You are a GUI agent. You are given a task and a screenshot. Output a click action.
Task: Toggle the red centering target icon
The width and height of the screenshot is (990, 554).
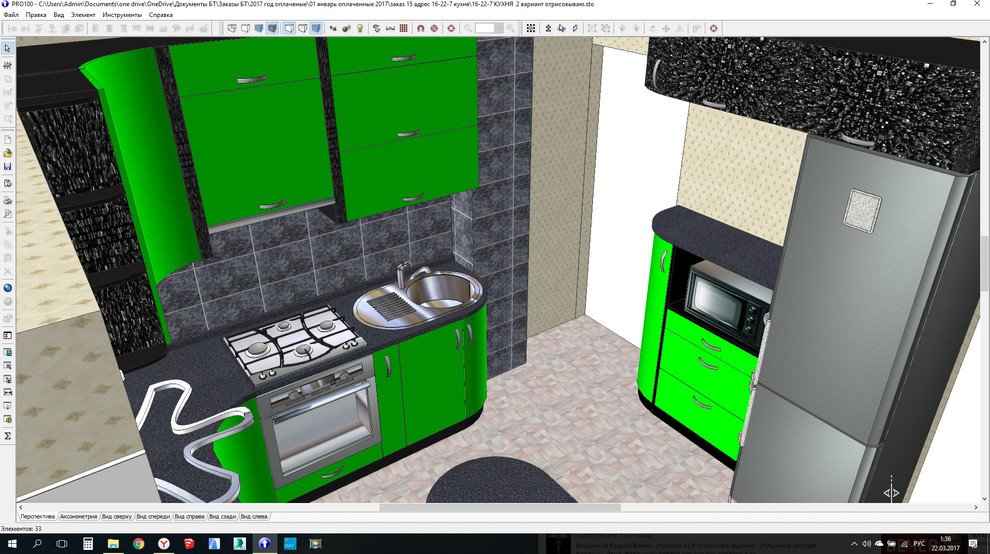[452, 28]
